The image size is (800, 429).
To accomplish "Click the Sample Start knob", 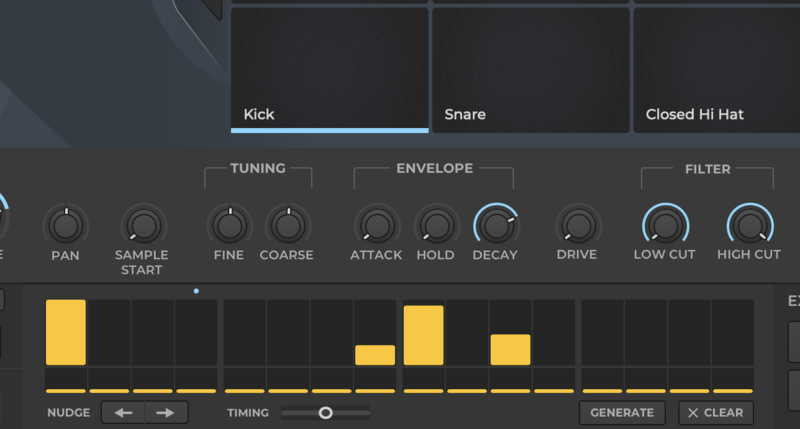I will point(141,224).
